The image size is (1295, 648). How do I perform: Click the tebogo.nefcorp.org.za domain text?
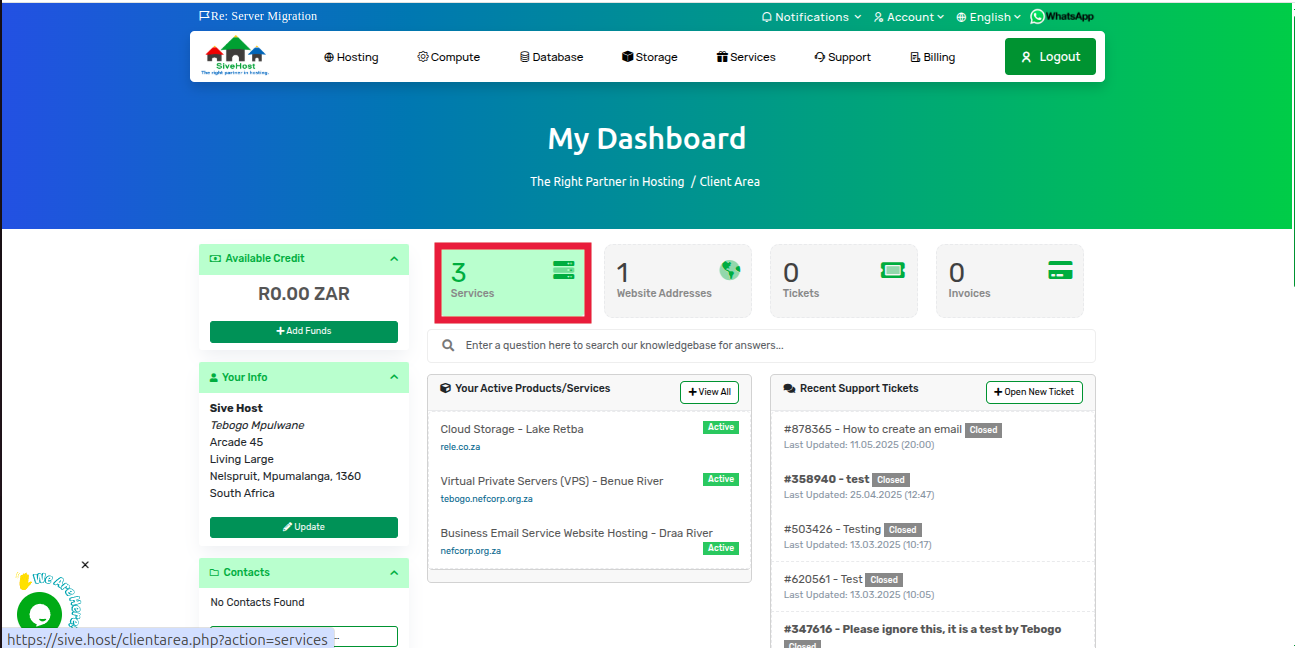pyautogui.click(x=486, y=499)
